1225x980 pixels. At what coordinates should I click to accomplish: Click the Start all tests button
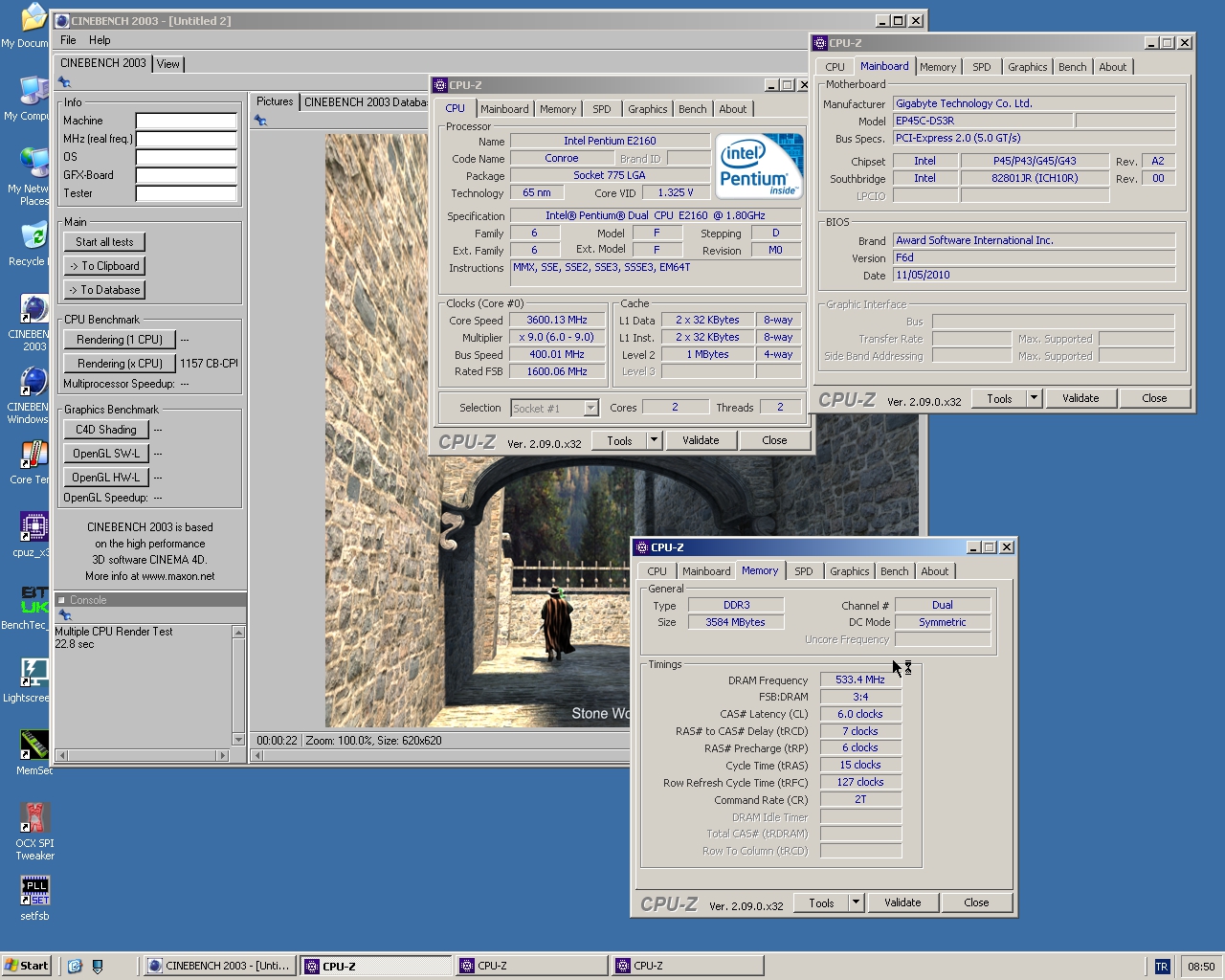(x=104, y=242)
